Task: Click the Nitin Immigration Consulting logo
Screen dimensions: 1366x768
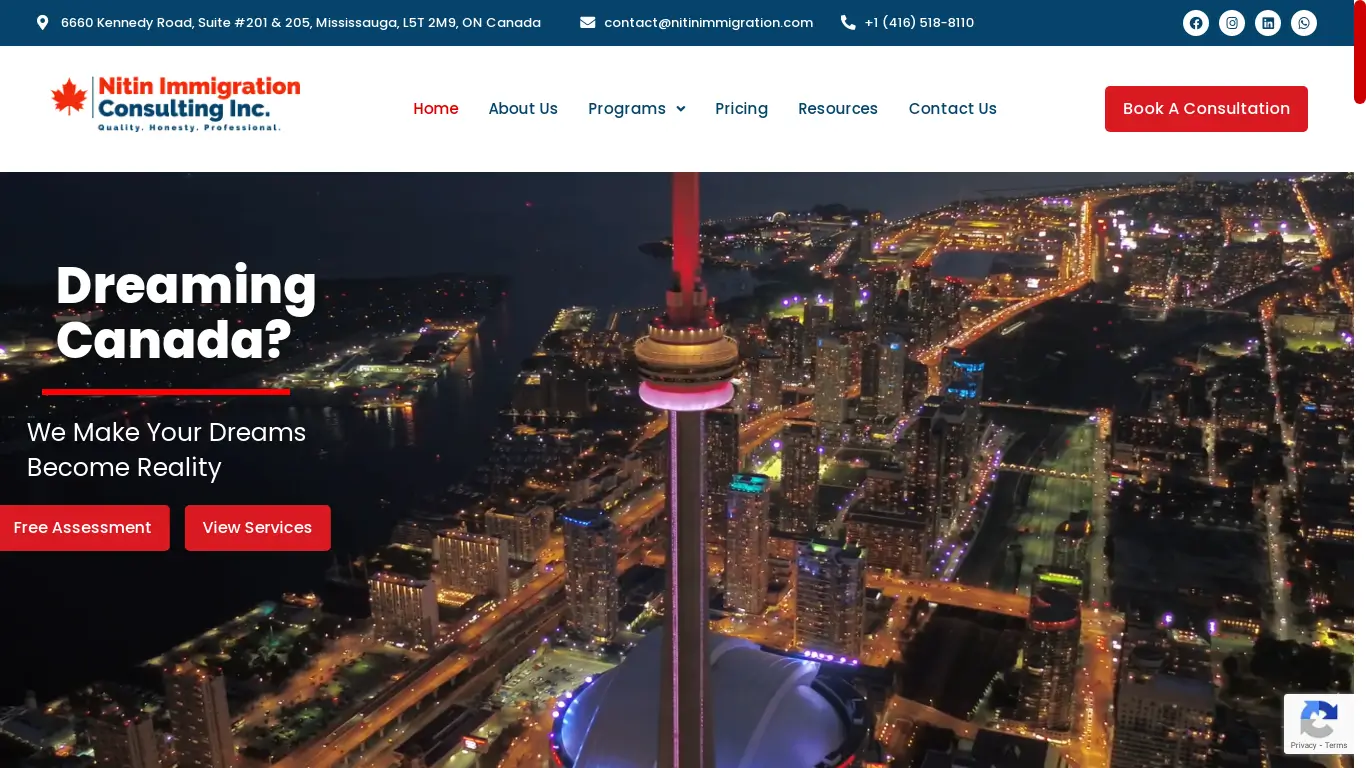Action: [x=174, y=103]
